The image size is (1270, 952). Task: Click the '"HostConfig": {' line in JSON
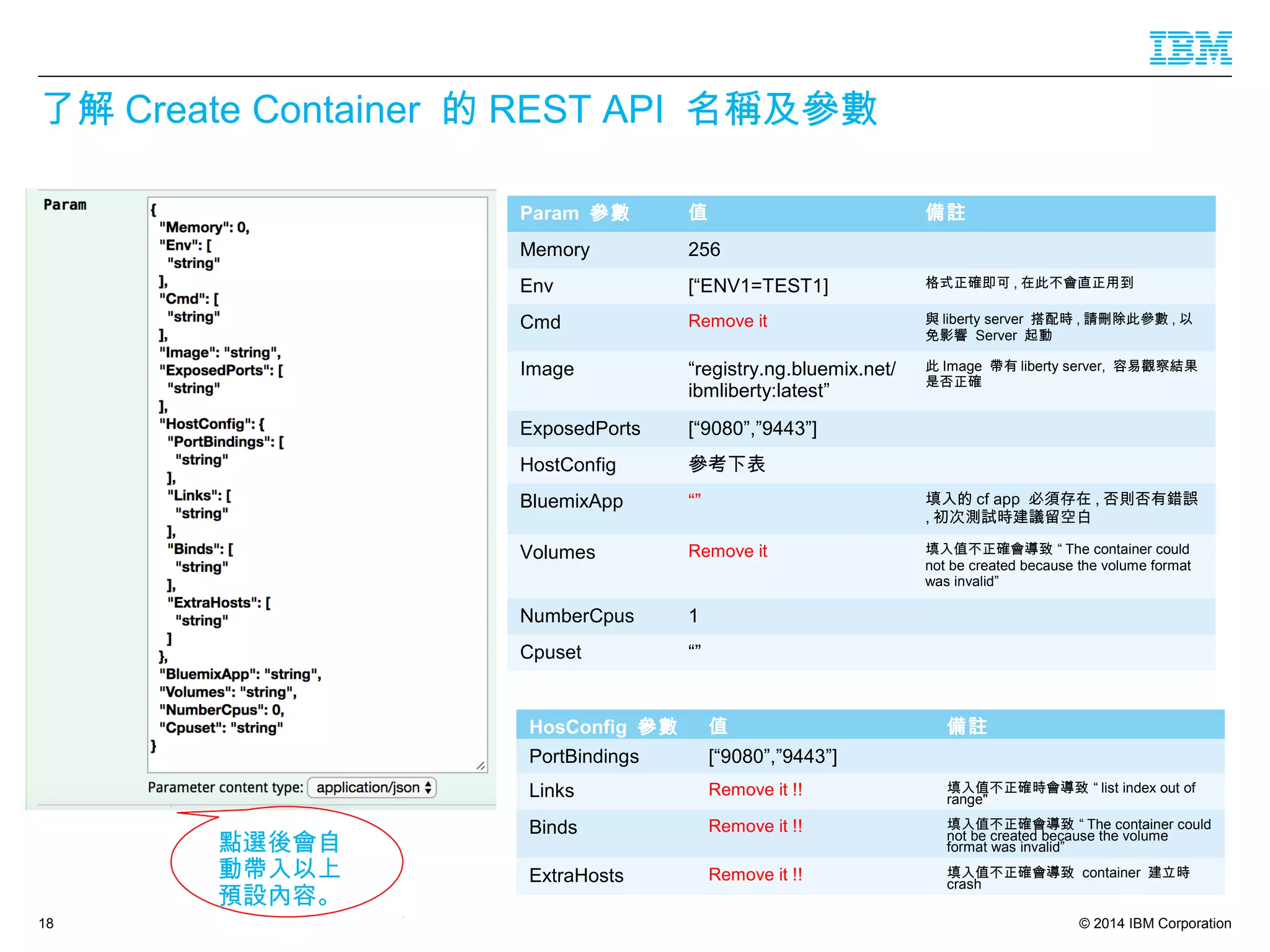pos(212,424)
